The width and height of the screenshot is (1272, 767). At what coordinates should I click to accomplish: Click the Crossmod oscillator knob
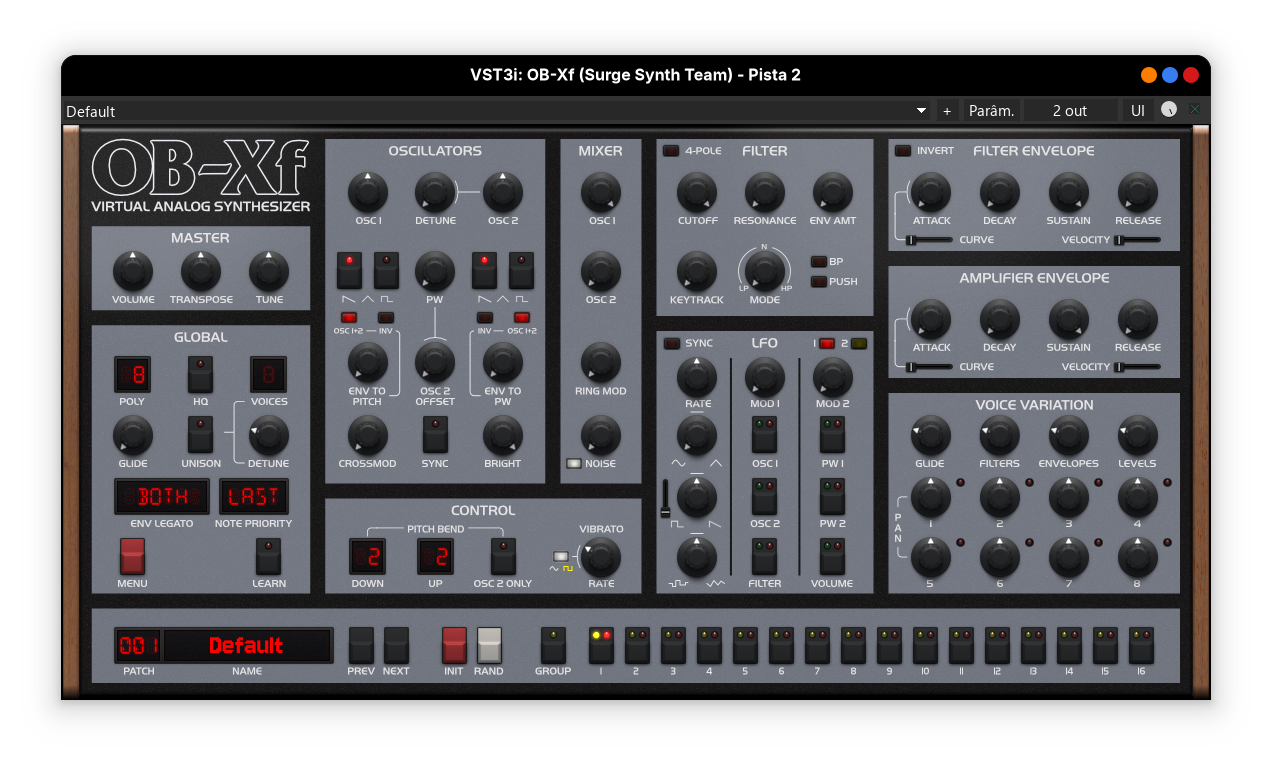pos(367,436)
